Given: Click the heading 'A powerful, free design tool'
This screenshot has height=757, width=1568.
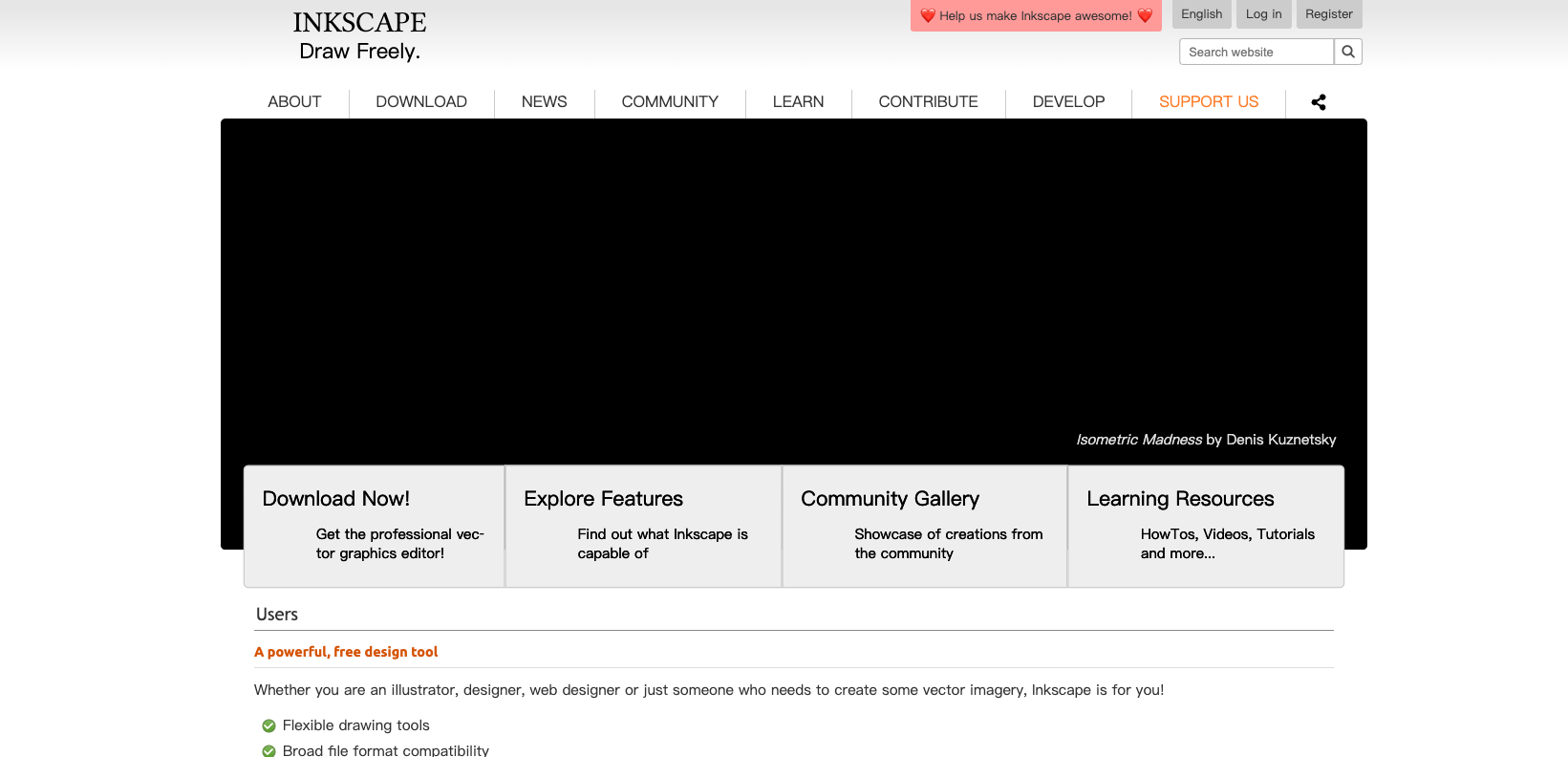Looking at the screenshot, I should click(346, 652).
